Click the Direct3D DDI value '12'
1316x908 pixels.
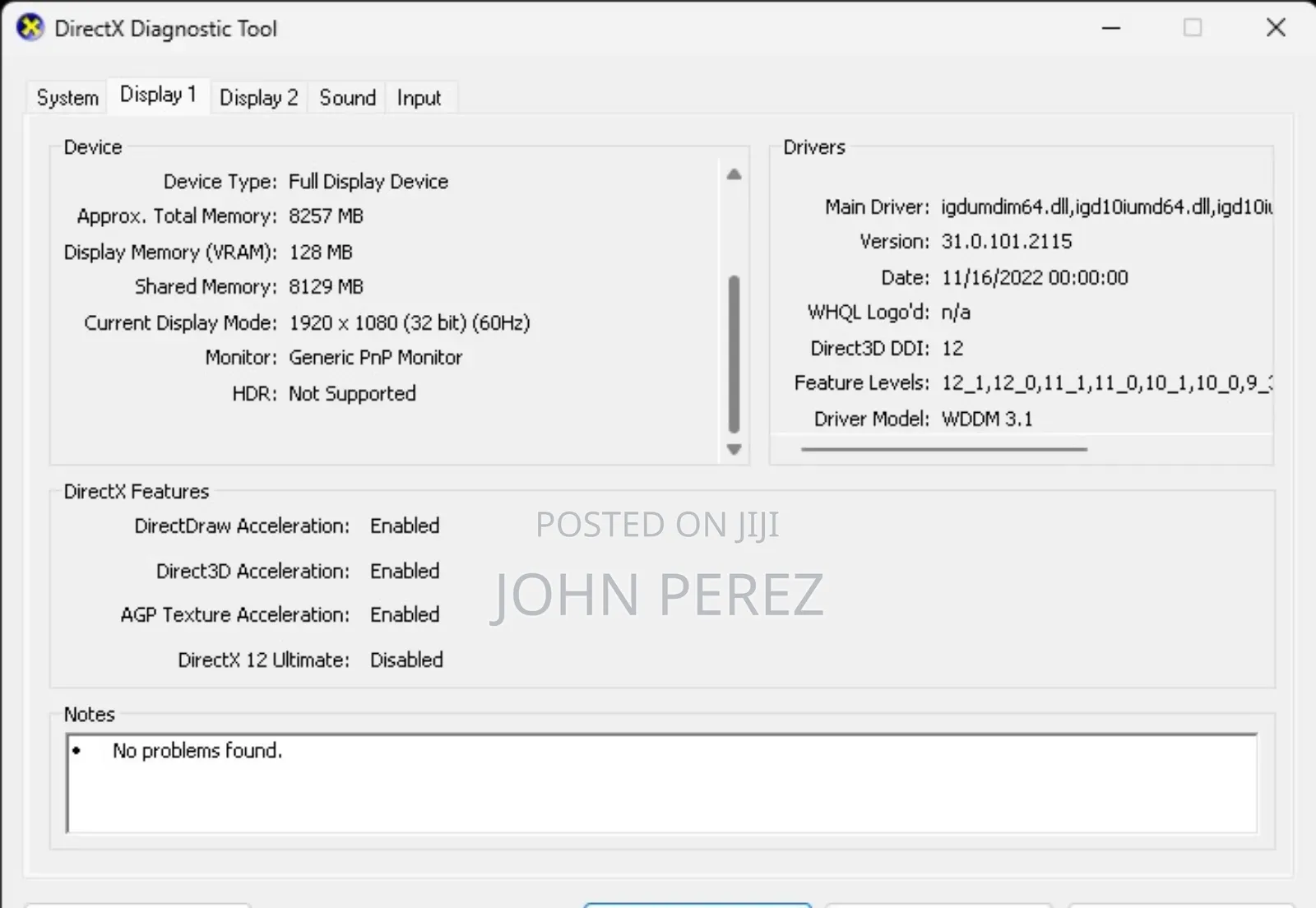tap(952, 349)
